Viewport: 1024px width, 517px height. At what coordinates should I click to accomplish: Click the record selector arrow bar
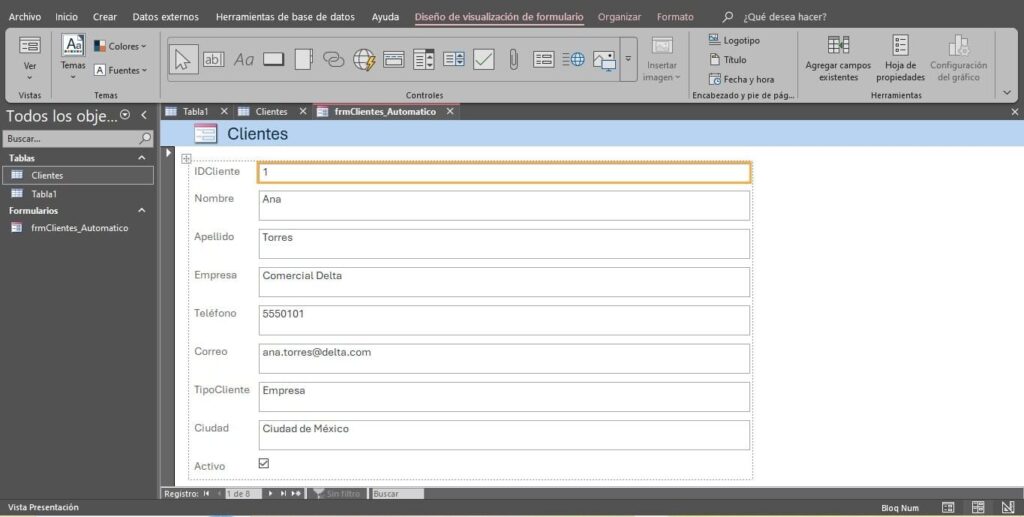168,317
